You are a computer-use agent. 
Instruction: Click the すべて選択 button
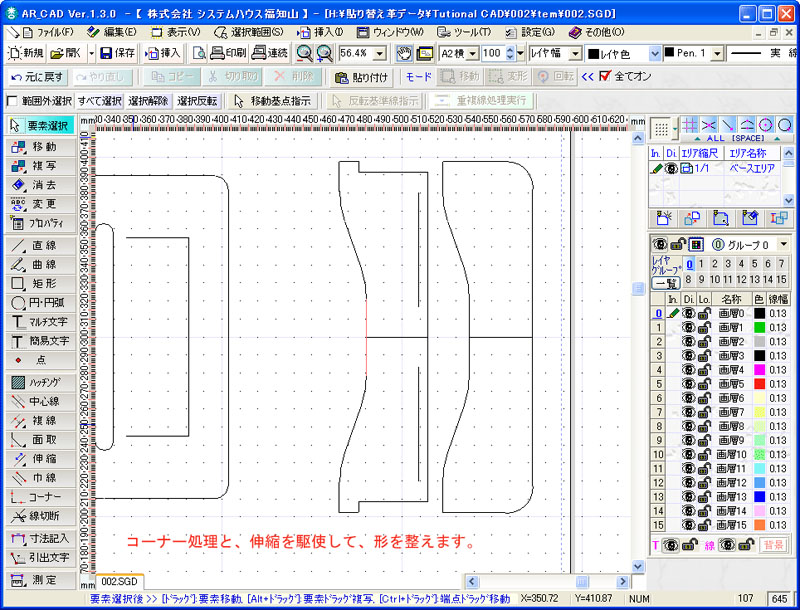click(x=99, y=101)
